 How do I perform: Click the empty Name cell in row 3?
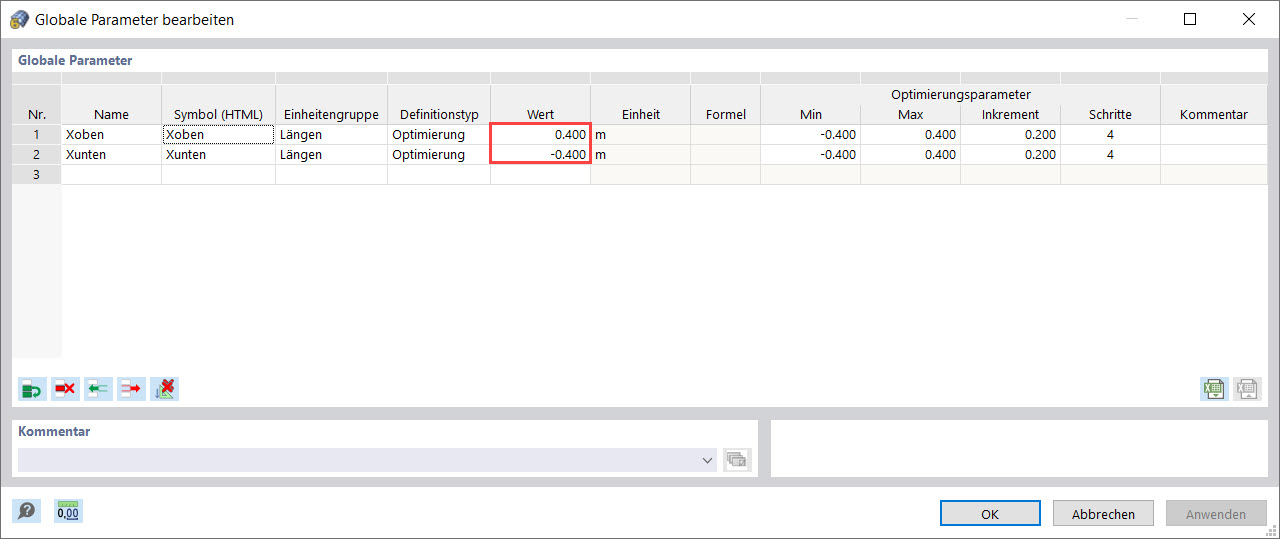(x=111, y=174)
